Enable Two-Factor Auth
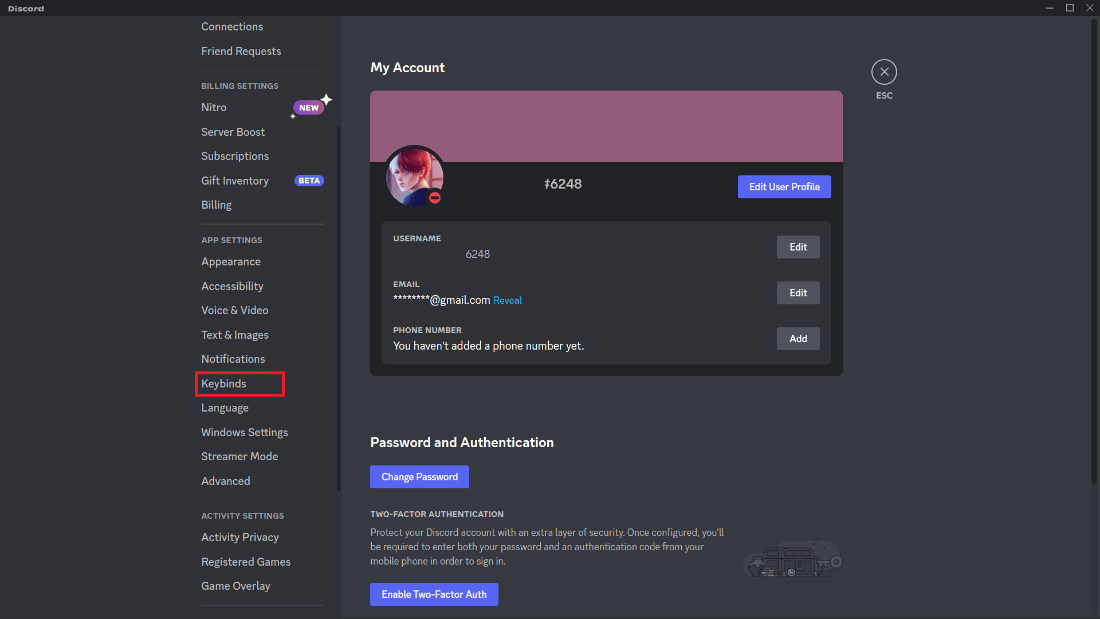 [x=434, y=594]
